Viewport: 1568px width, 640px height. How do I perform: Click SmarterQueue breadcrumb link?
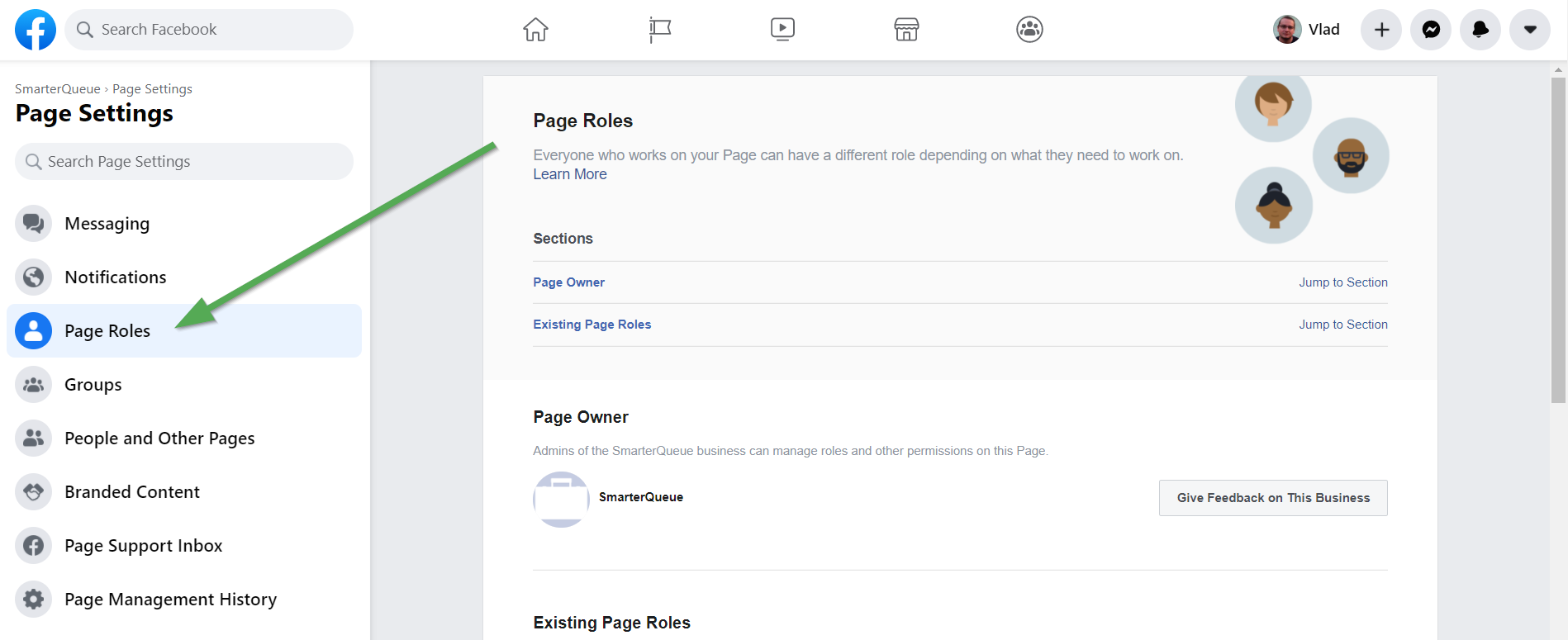(57, 89)
